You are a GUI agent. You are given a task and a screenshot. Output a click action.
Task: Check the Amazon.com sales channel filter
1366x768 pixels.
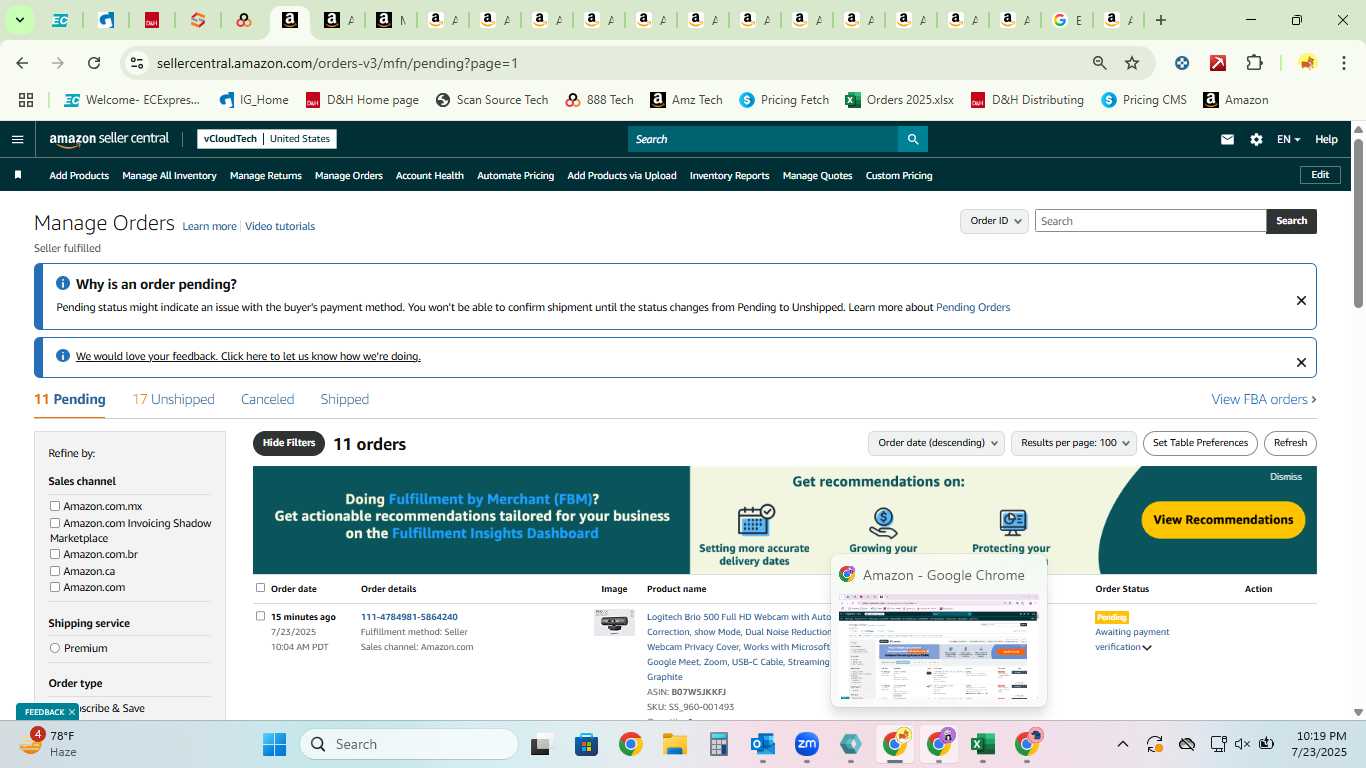pos(55,587)
